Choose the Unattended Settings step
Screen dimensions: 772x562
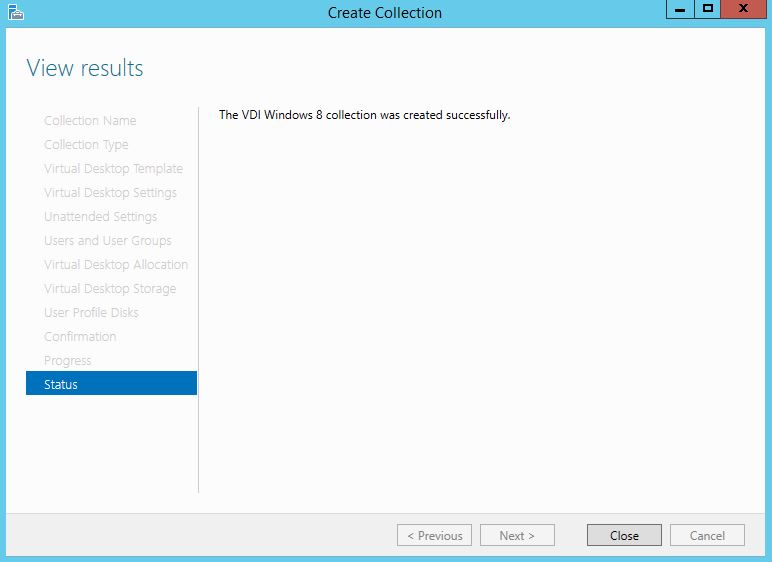tap(100, 216)
